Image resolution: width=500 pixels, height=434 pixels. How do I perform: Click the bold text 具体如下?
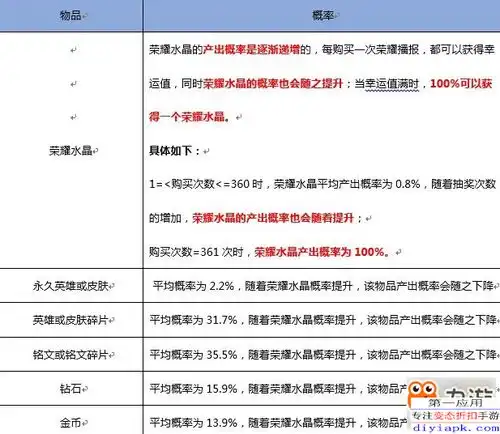click(x=174, y=151)
